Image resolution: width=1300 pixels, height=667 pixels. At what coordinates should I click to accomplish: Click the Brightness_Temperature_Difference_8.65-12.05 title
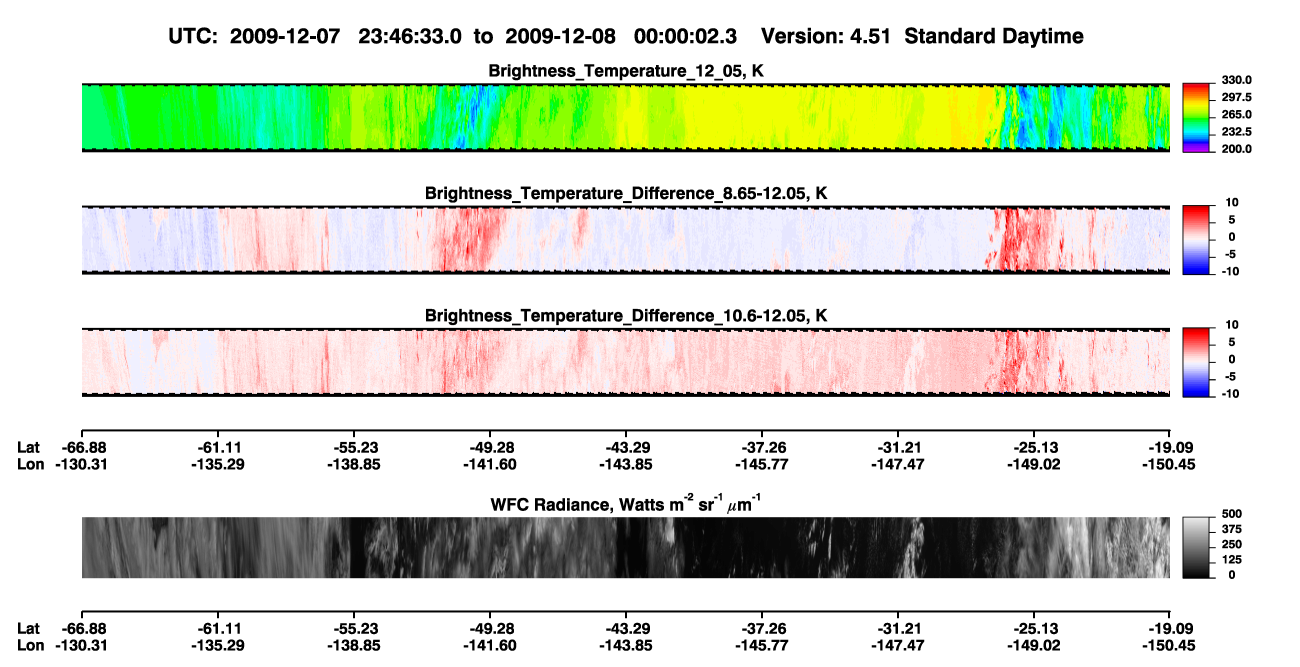(x=626, y=193)
